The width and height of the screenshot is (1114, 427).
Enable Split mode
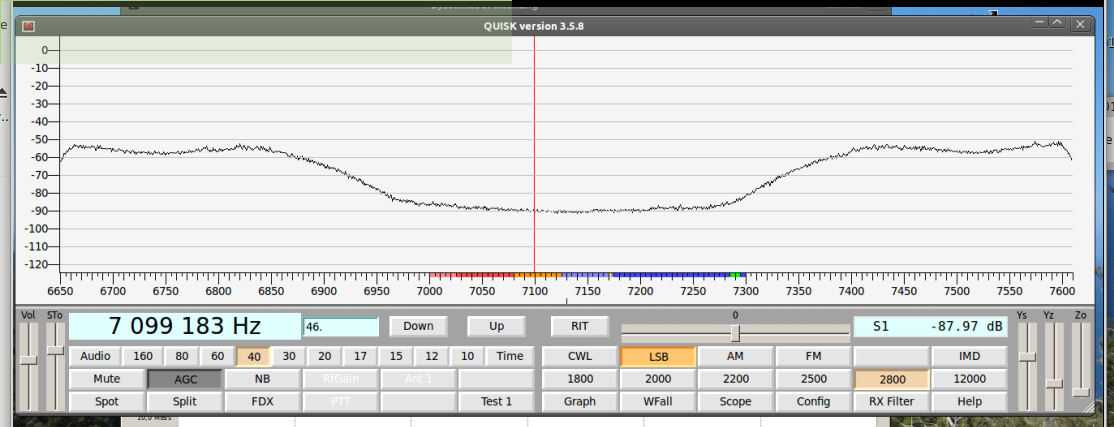(185, 401)
